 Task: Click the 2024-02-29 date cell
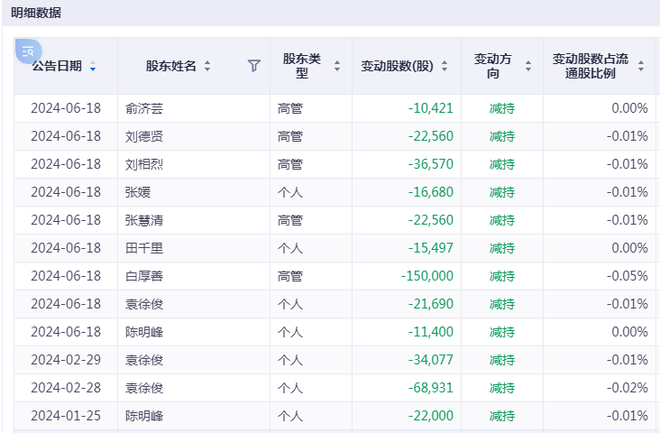pos(66,360)
